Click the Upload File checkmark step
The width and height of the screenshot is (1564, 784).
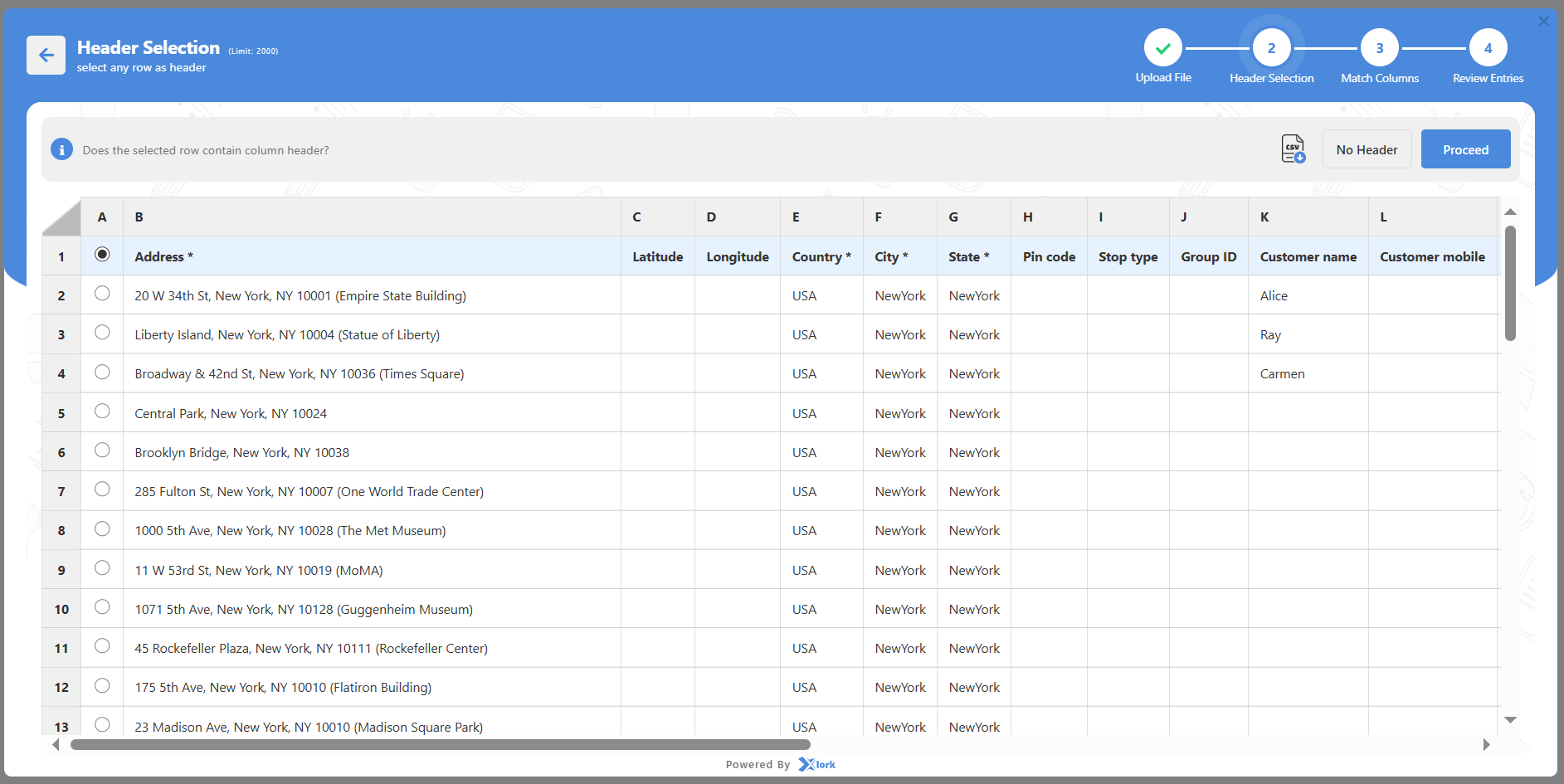pos(1162,48)
